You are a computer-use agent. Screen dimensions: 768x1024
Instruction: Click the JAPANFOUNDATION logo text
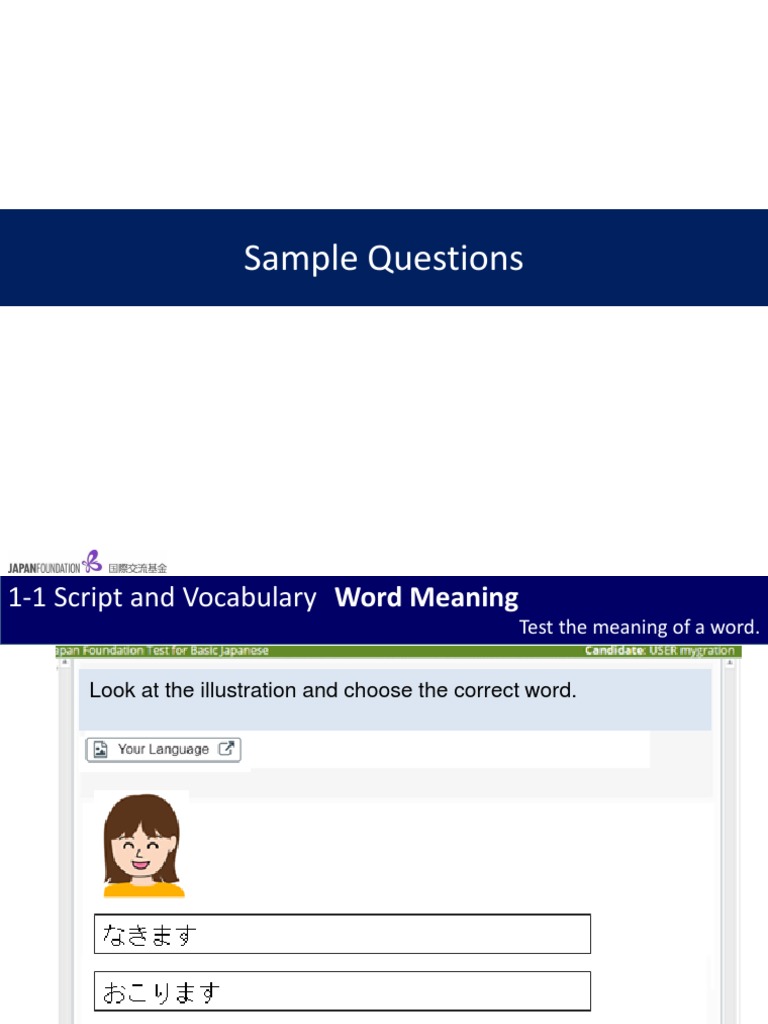pyautogui.click(x=44, y=567)
